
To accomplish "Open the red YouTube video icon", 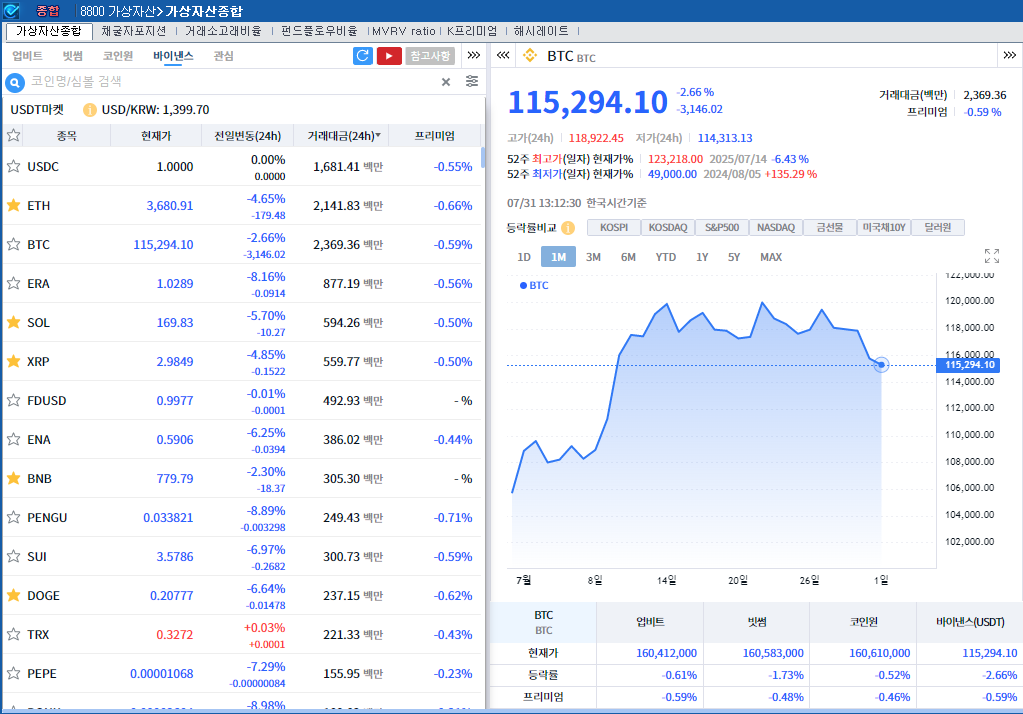I will (389, 56).
